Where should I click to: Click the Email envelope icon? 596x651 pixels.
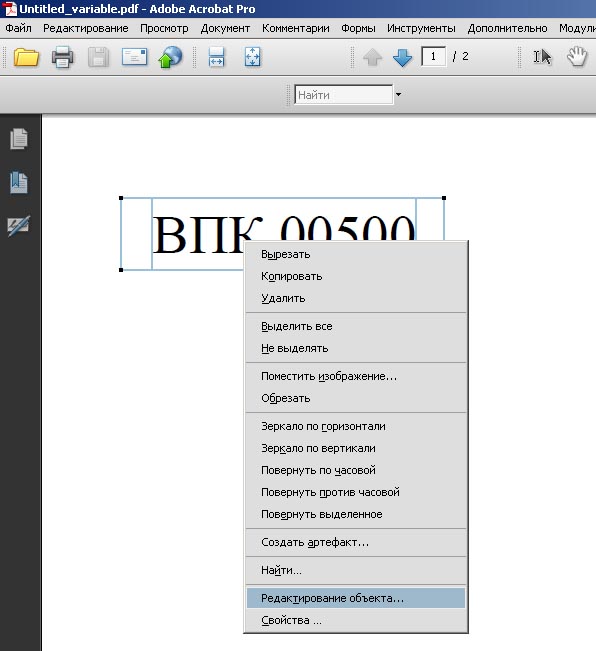134,57
